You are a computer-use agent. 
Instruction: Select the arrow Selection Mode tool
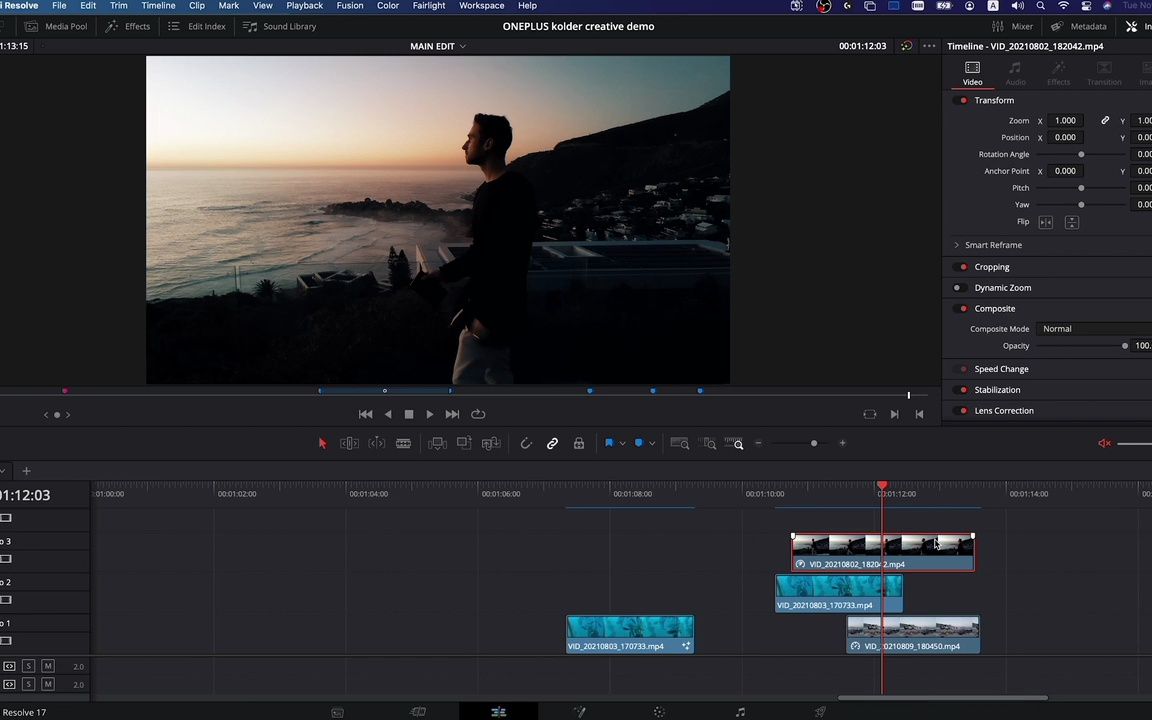click(322, 443)
